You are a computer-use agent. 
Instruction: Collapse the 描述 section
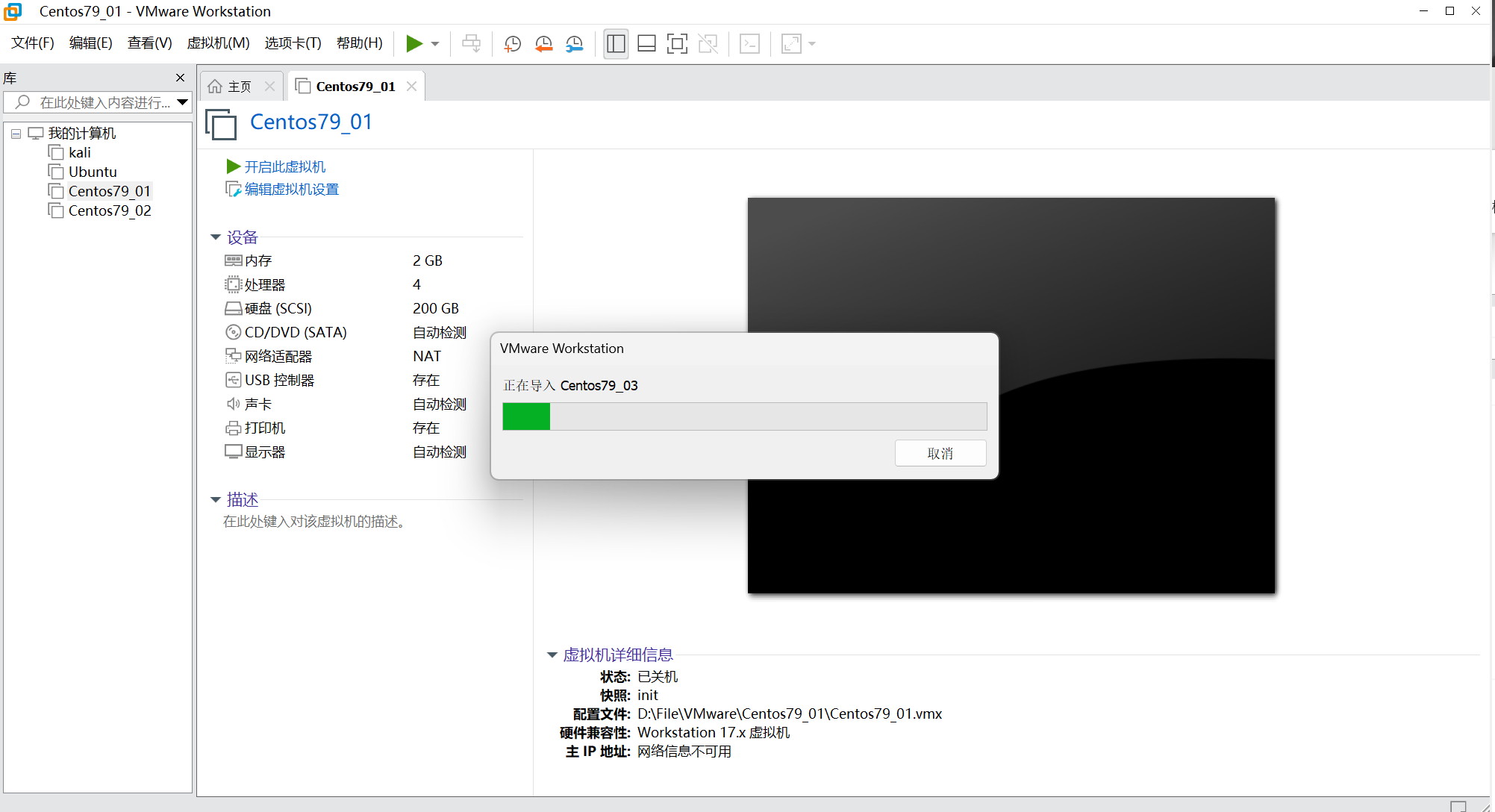pyautogui.click(x=216, y=500)
